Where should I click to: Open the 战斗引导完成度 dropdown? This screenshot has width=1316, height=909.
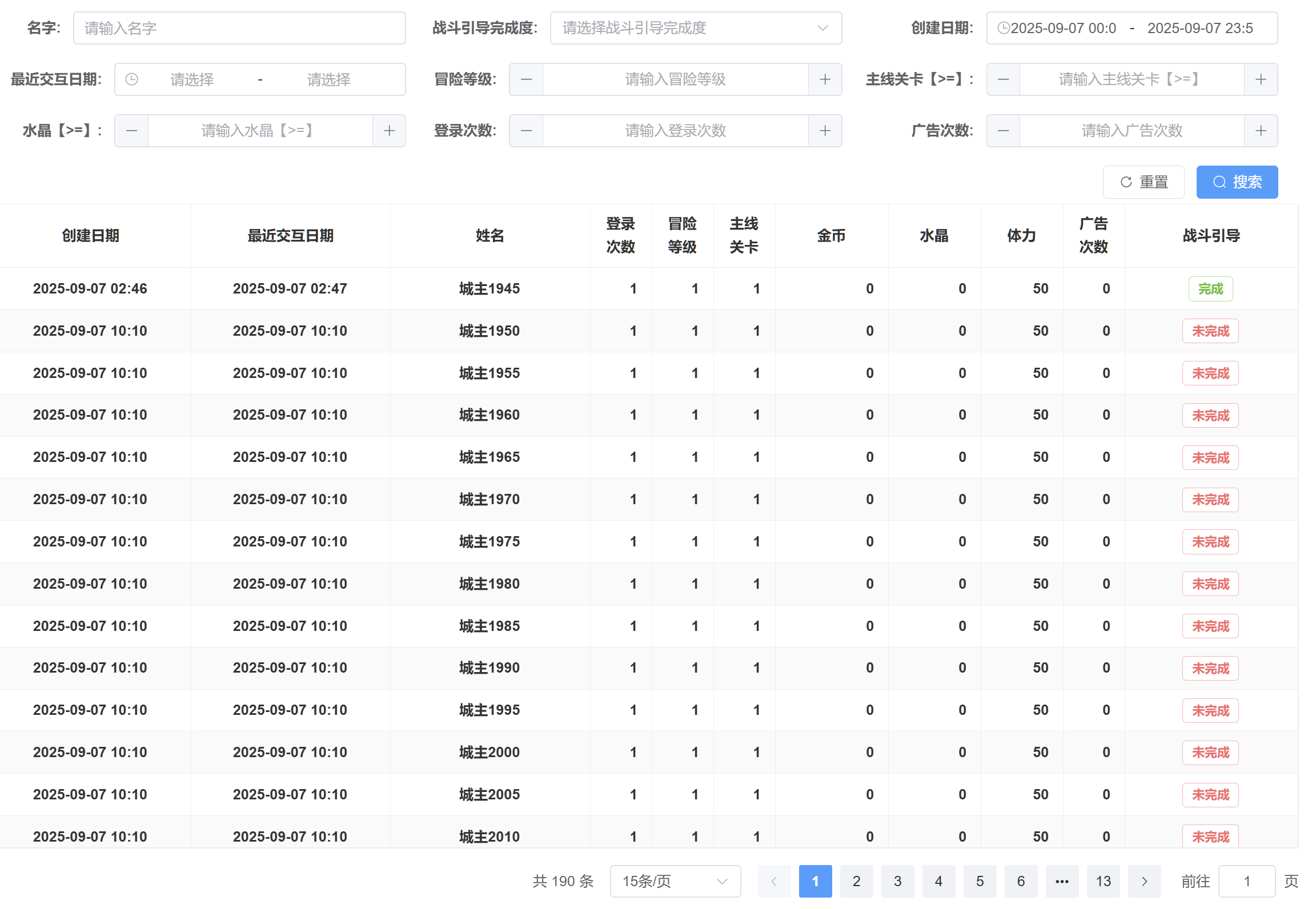(695, 28)
